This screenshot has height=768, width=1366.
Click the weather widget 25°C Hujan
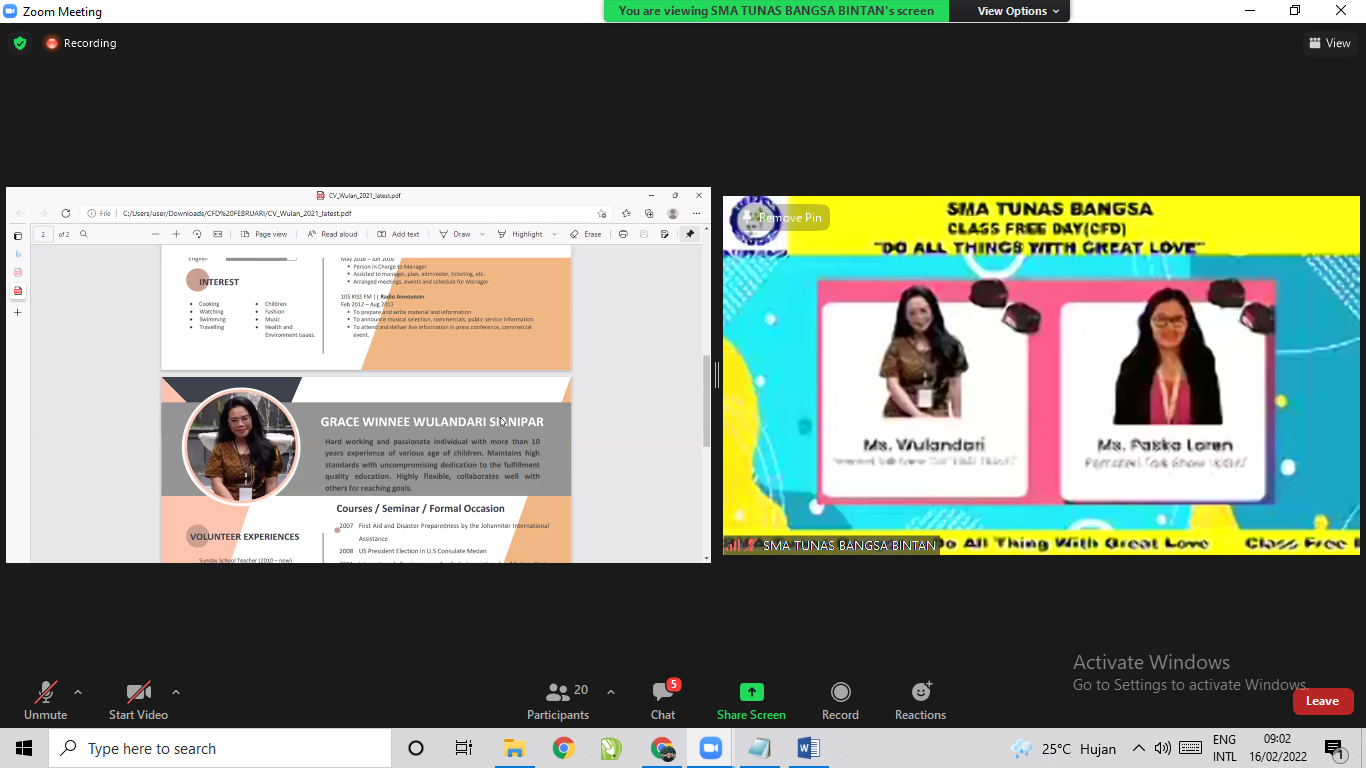1063,748
